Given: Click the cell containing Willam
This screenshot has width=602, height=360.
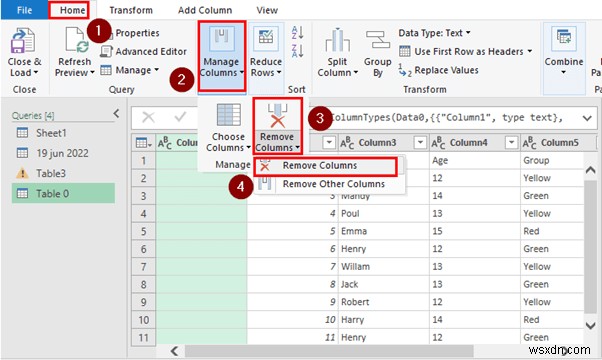Looking at the screenshot, I should tap(384, 267).
